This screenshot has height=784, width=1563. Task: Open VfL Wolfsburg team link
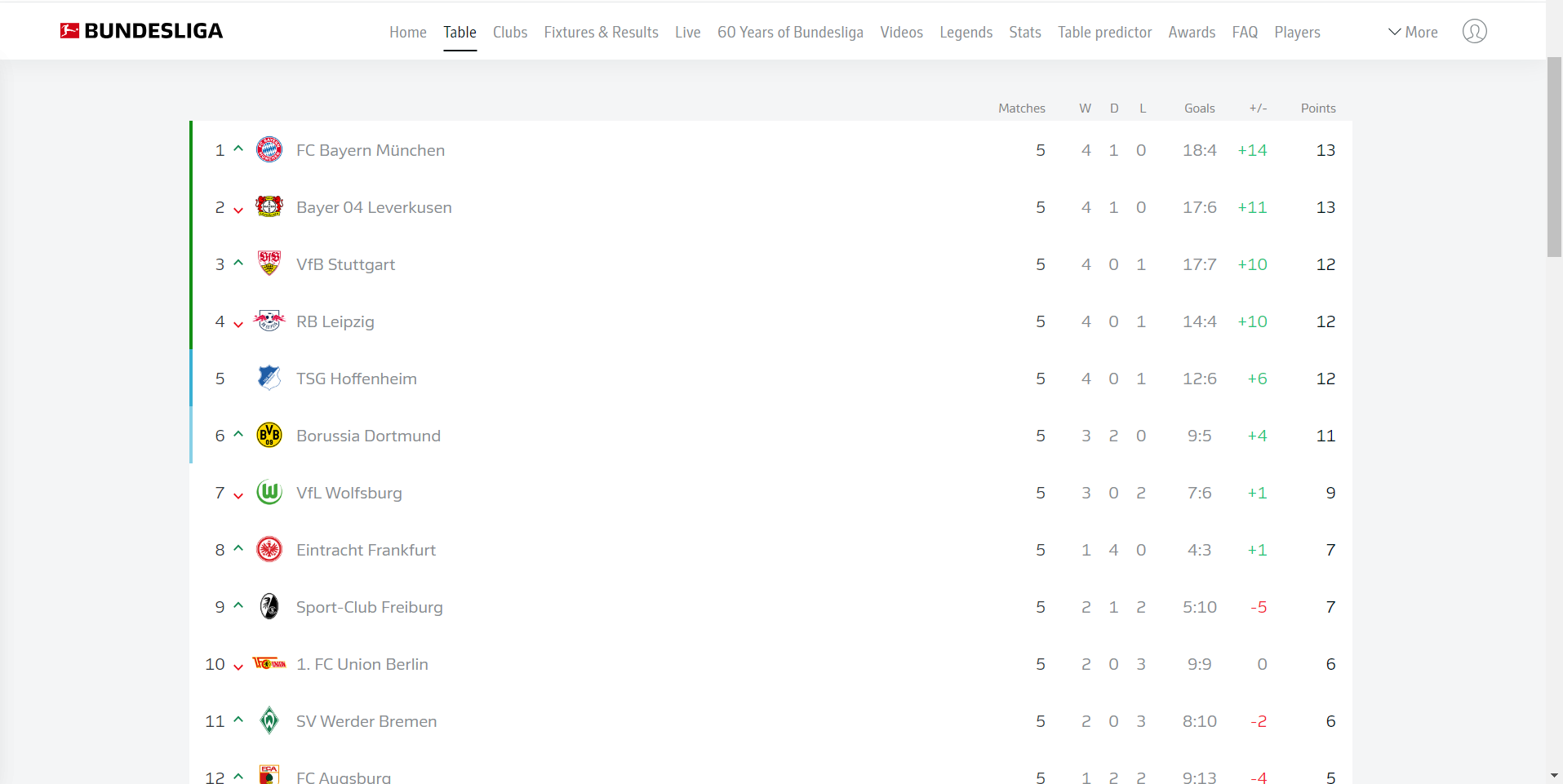(x=349, y=493)
